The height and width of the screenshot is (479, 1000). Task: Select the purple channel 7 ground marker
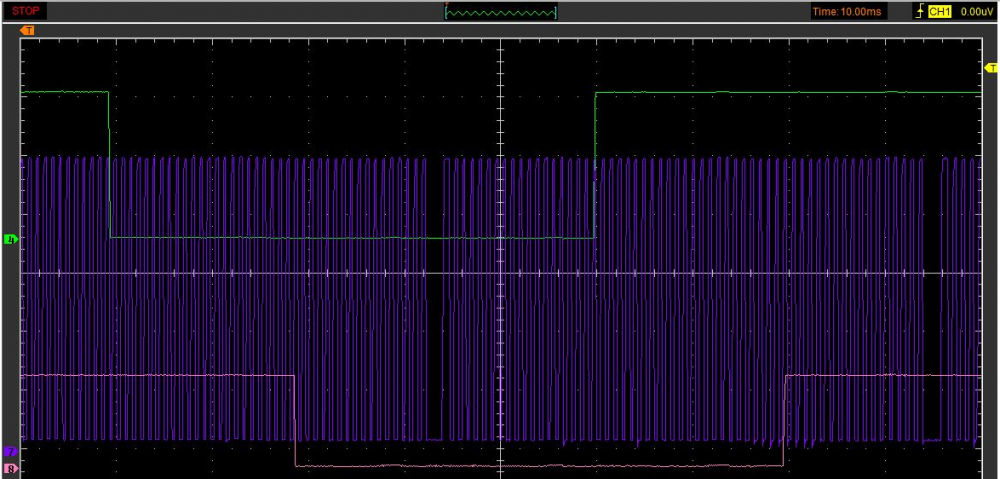click(x=11, y=452)
